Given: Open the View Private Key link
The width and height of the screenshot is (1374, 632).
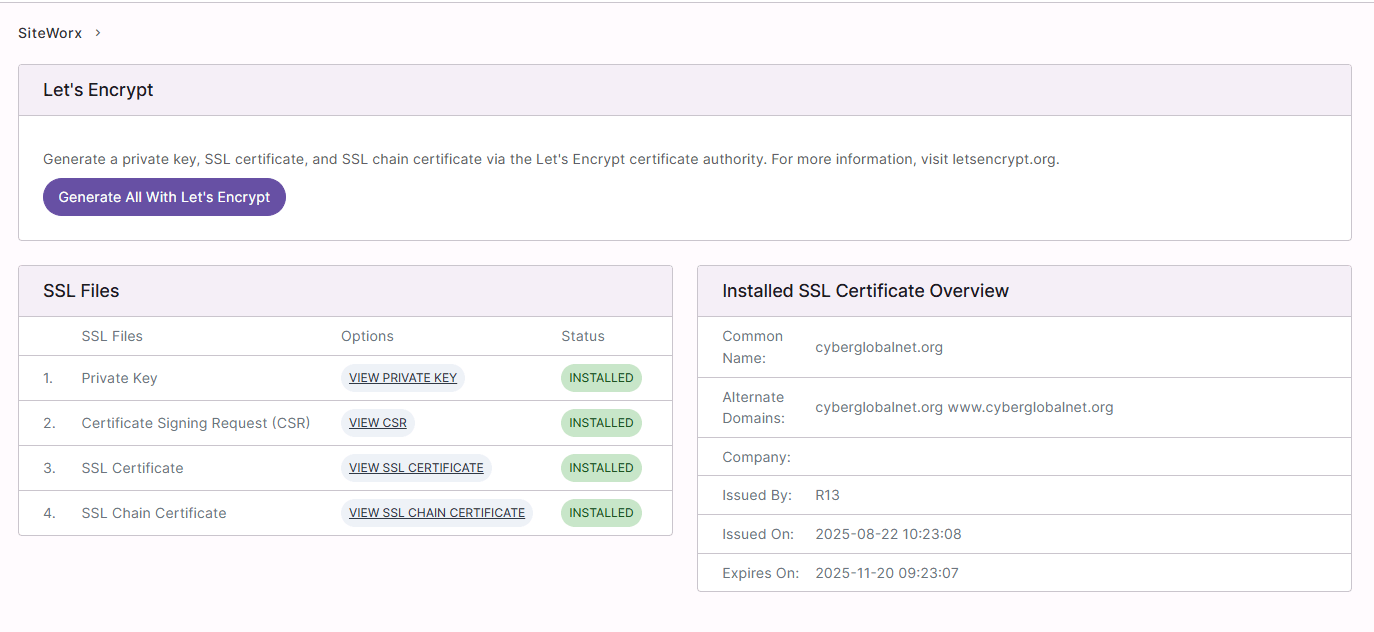Looking at the screenshot, I should pyautogui.click(x=403, y=378).
